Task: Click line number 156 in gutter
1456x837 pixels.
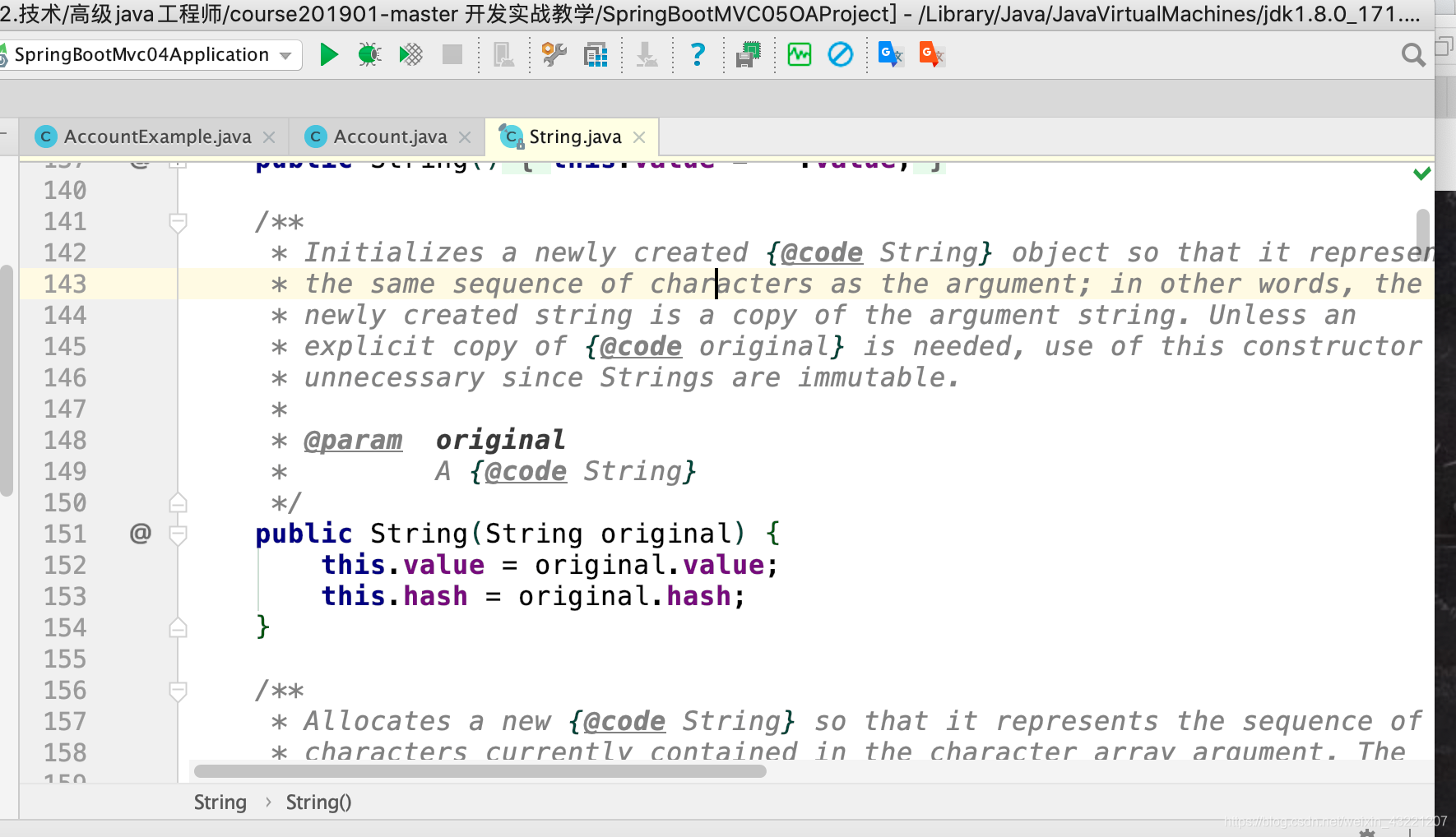Action: click(x=65, y=690)
